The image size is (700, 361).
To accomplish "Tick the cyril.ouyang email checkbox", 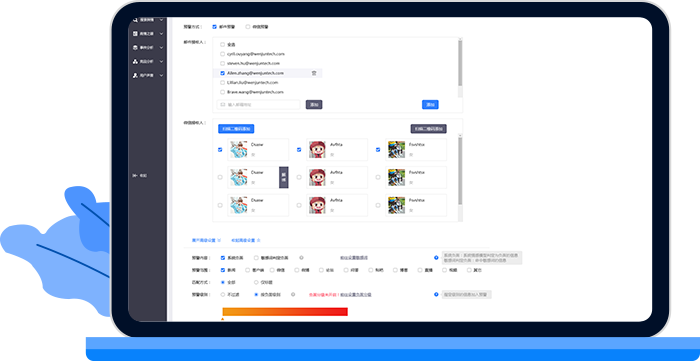I will pyautogui.click(x=222, y=54).
